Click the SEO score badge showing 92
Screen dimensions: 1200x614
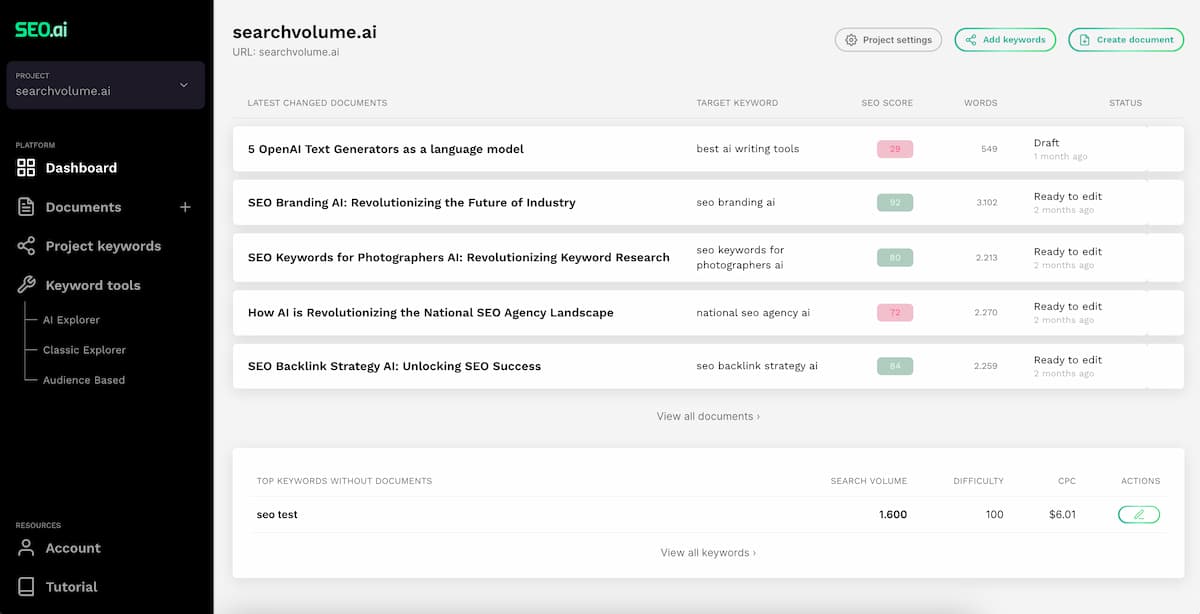894,202
